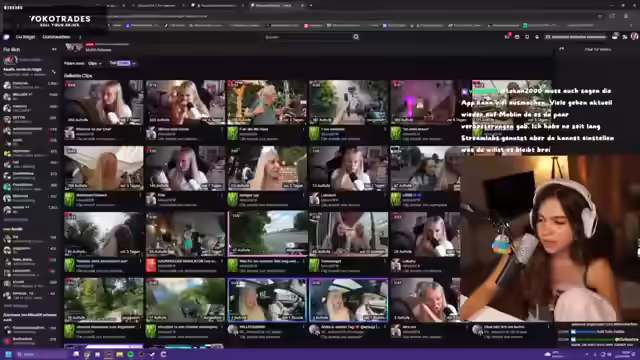Screen dimensions: 640x360
Task: Open notifications icon with red badge
Action: pos(507,37)
